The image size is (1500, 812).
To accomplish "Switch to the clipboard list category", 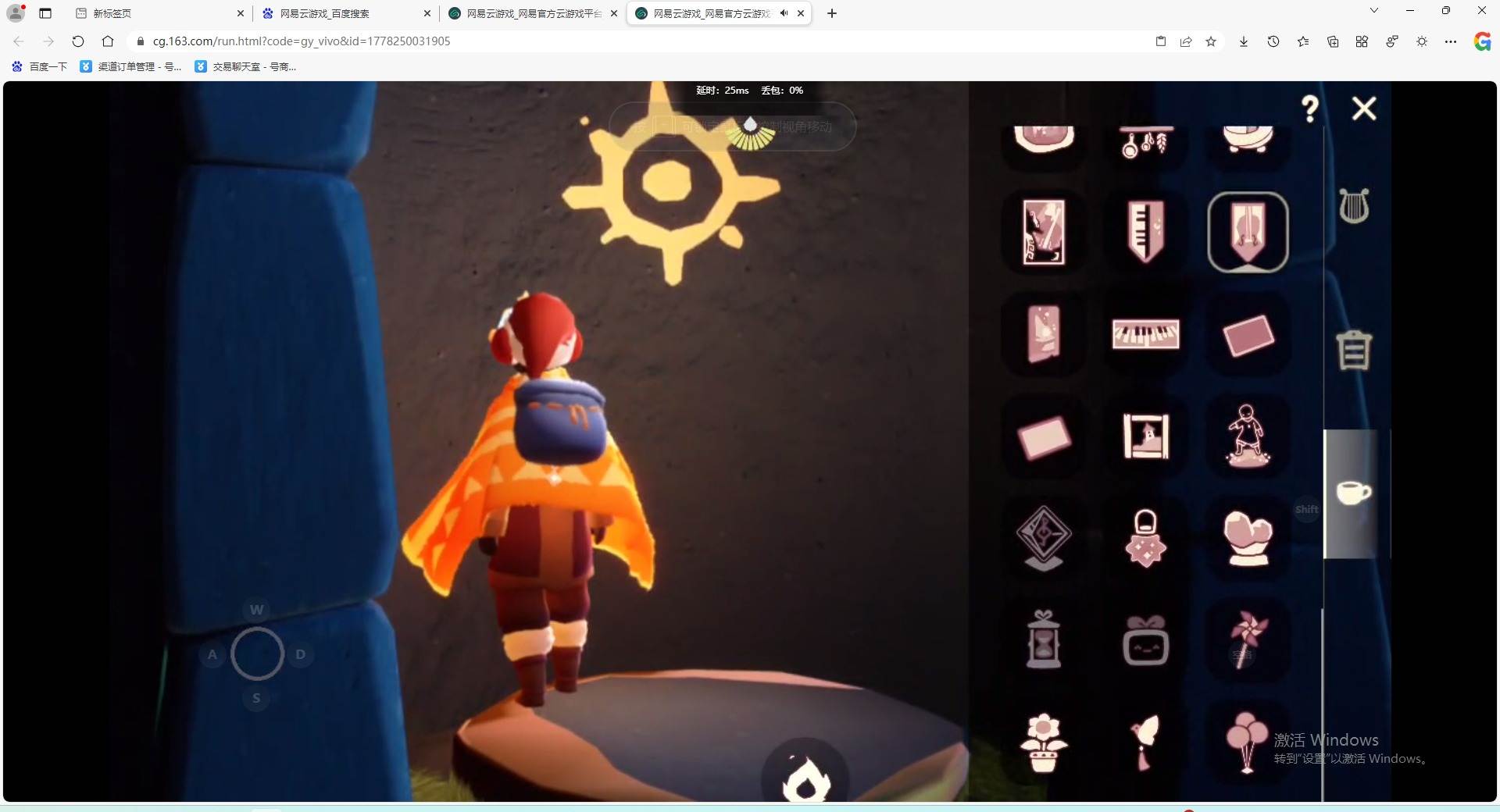I will pyautogui.click(x=1354, y=350).
